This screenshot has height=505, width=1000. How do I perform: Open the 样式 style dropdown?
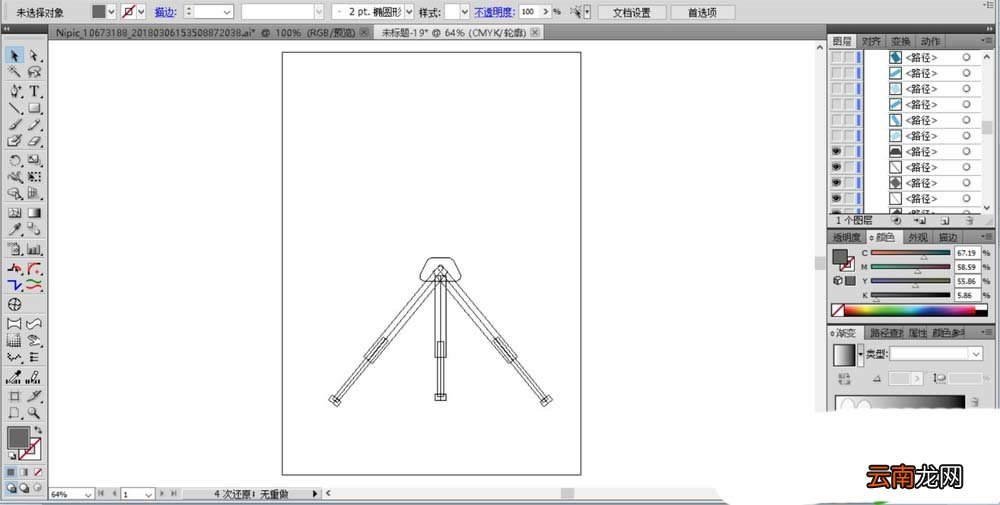tap(464, 11)
